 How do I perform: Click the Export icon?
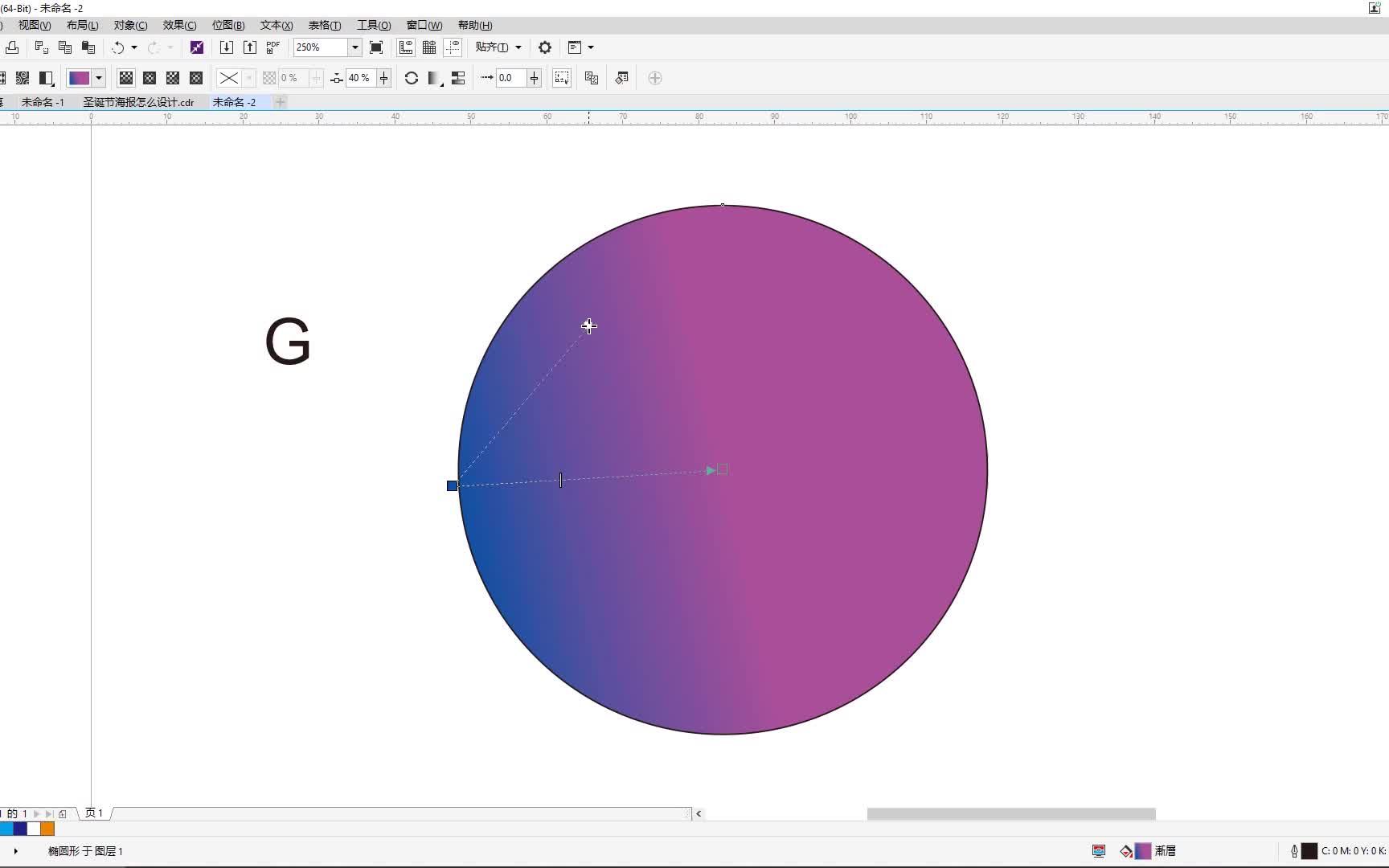[x=250, y=47]
